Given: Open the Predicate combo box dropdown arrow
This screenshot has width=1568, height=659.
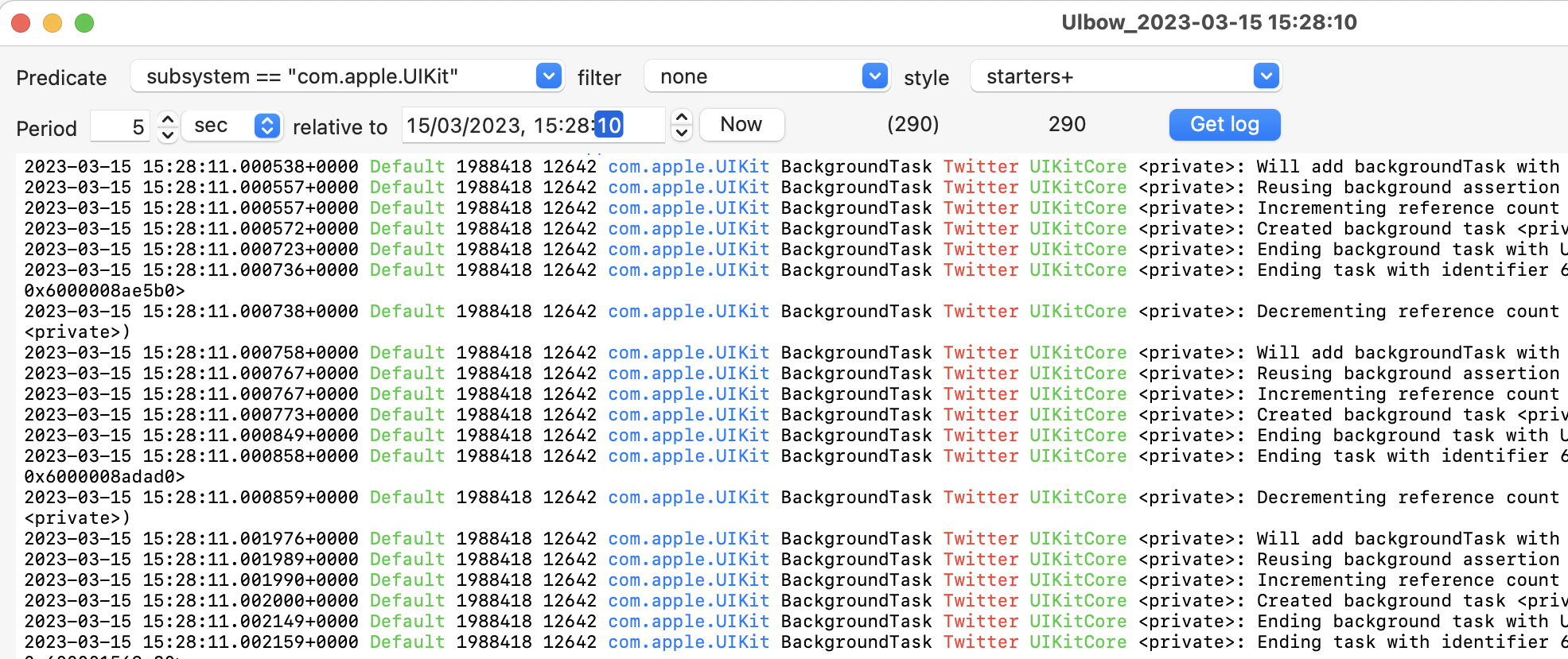Looking at the screenshot, I should click(548, 76).
